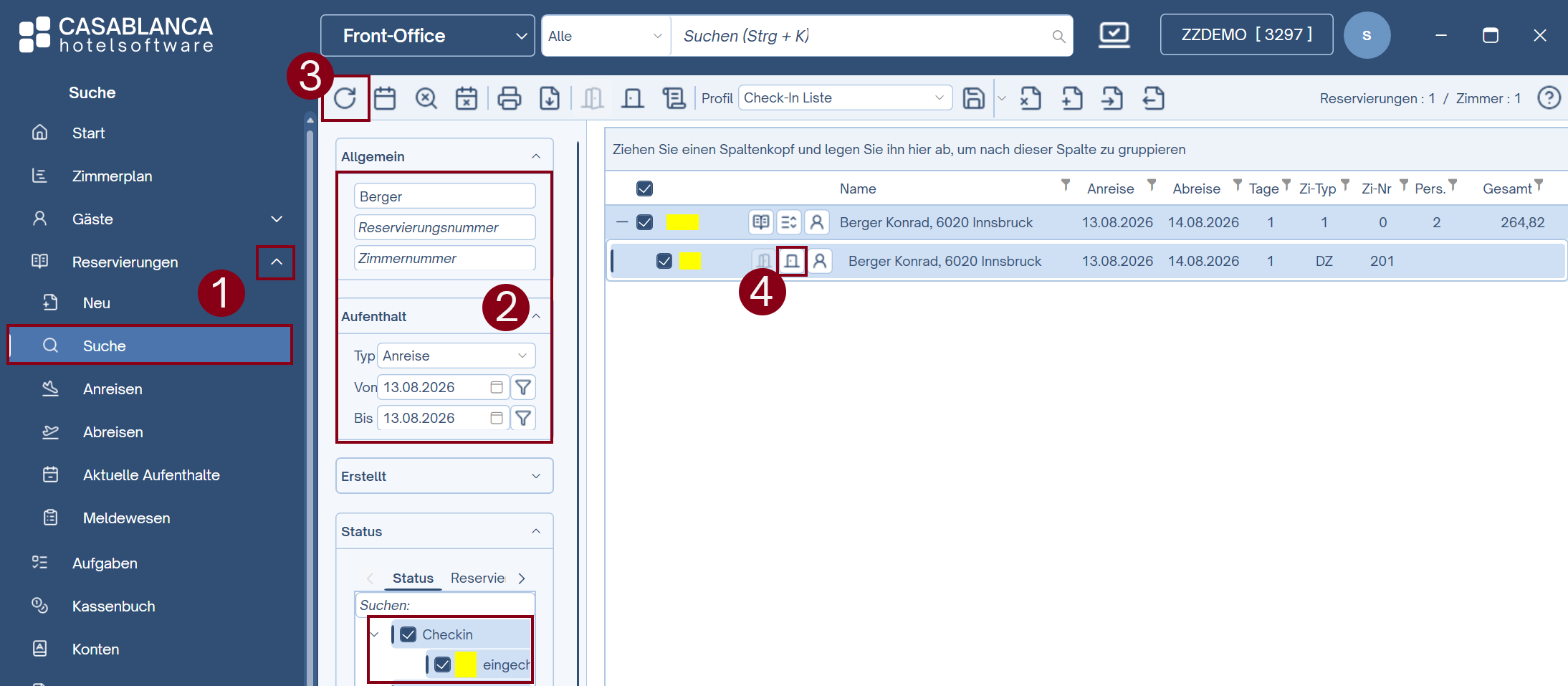Uncheck the Berger Konrad group row checkbox

[645, 222]
